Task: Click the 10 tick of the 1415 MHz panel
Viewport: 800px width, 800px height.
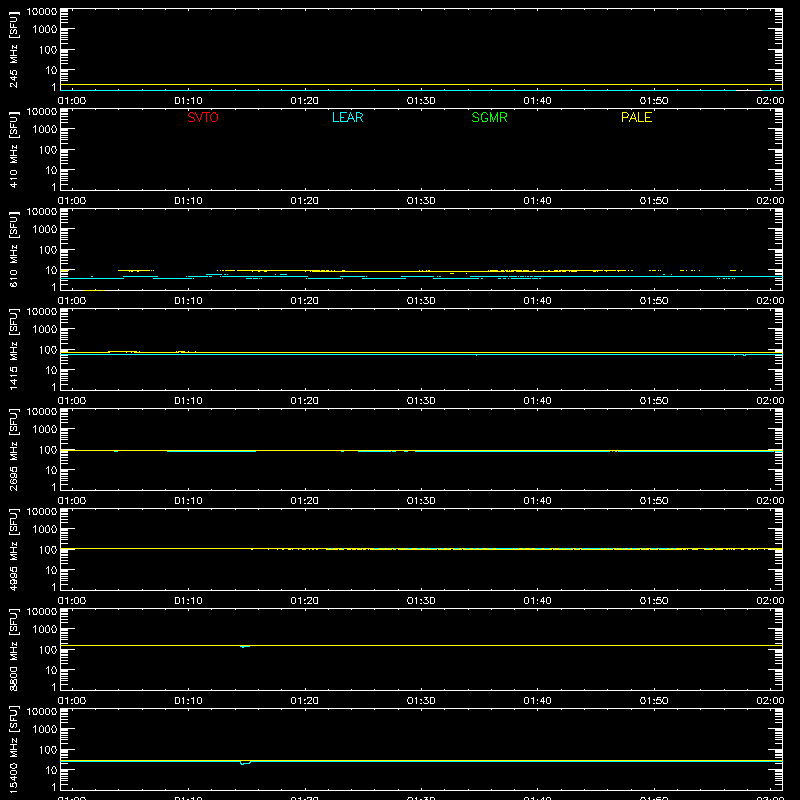Action: pos(51,370)
